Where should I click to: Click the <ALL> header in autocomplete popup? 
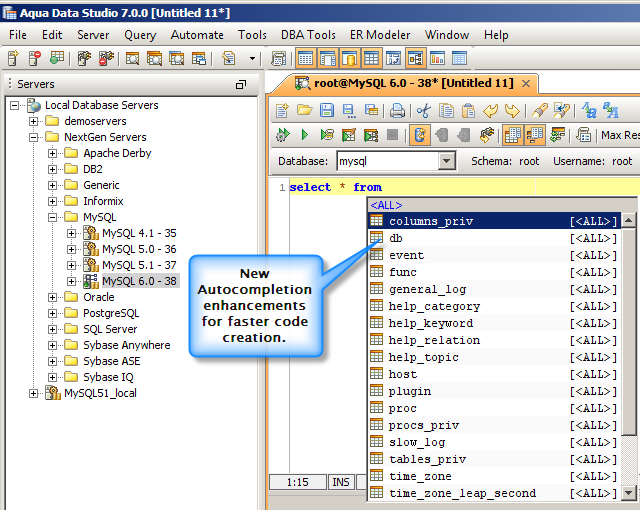[386, 205]
